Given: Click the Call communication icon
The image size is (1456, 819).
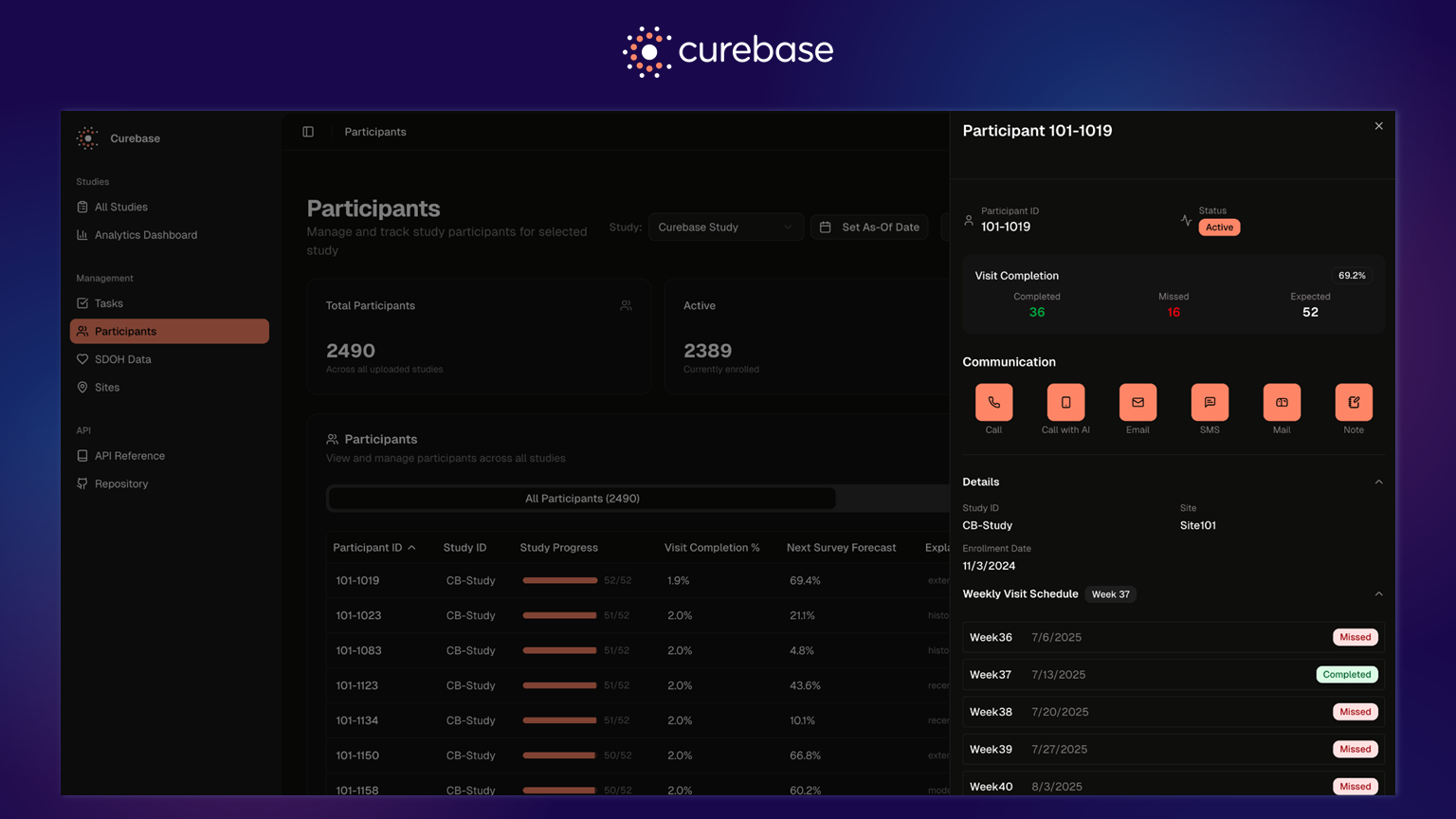Looking at the screenshot, I should 993,403.
